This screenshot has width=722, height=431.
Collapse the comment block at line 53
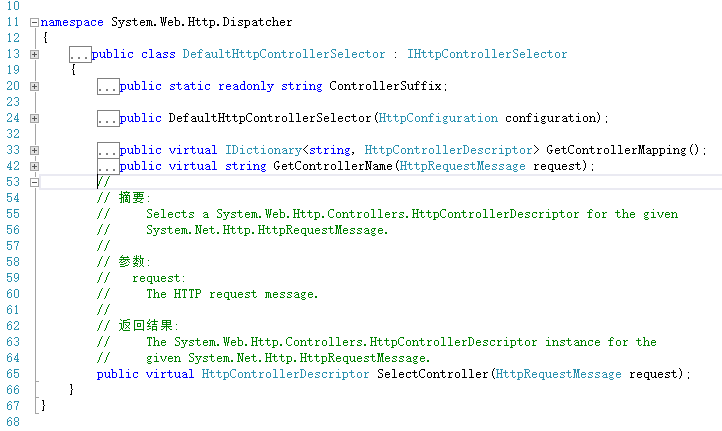pos(35,182)
